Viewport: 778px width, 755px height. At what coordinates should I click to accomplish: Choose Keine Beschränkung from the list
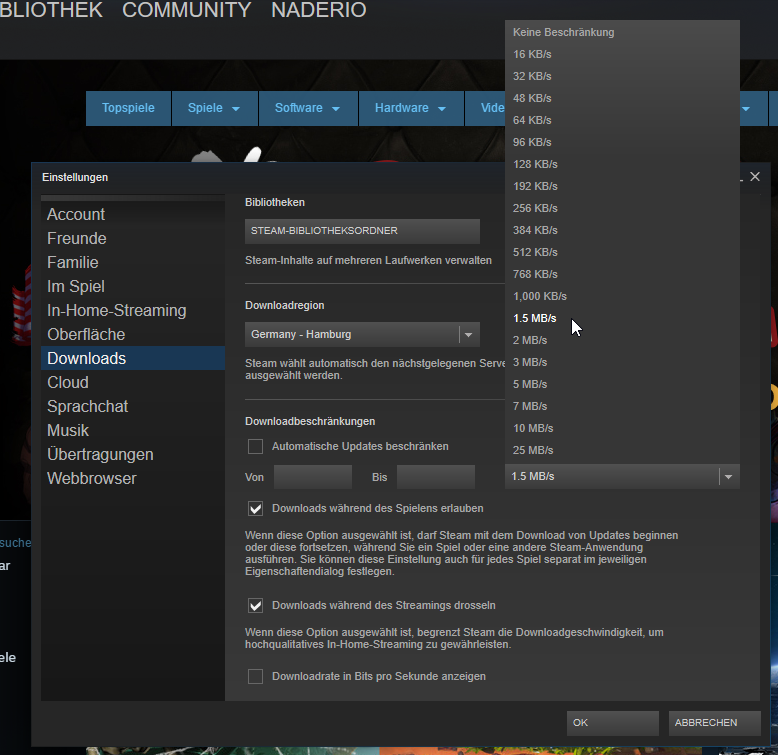click(563, 32)
